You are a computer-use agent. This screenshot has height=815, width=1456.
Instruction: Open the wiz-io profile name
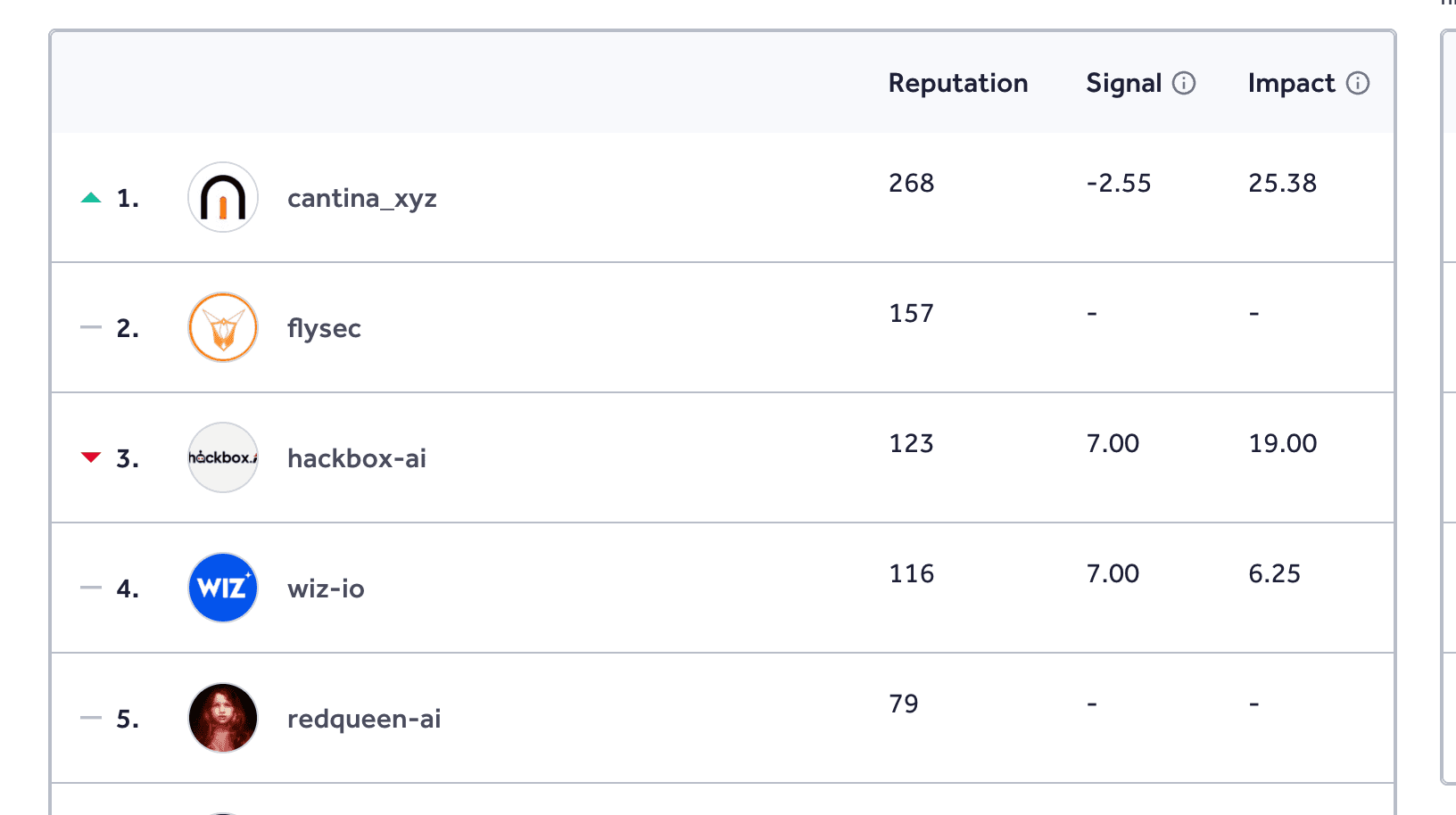[x=326, y=588]
